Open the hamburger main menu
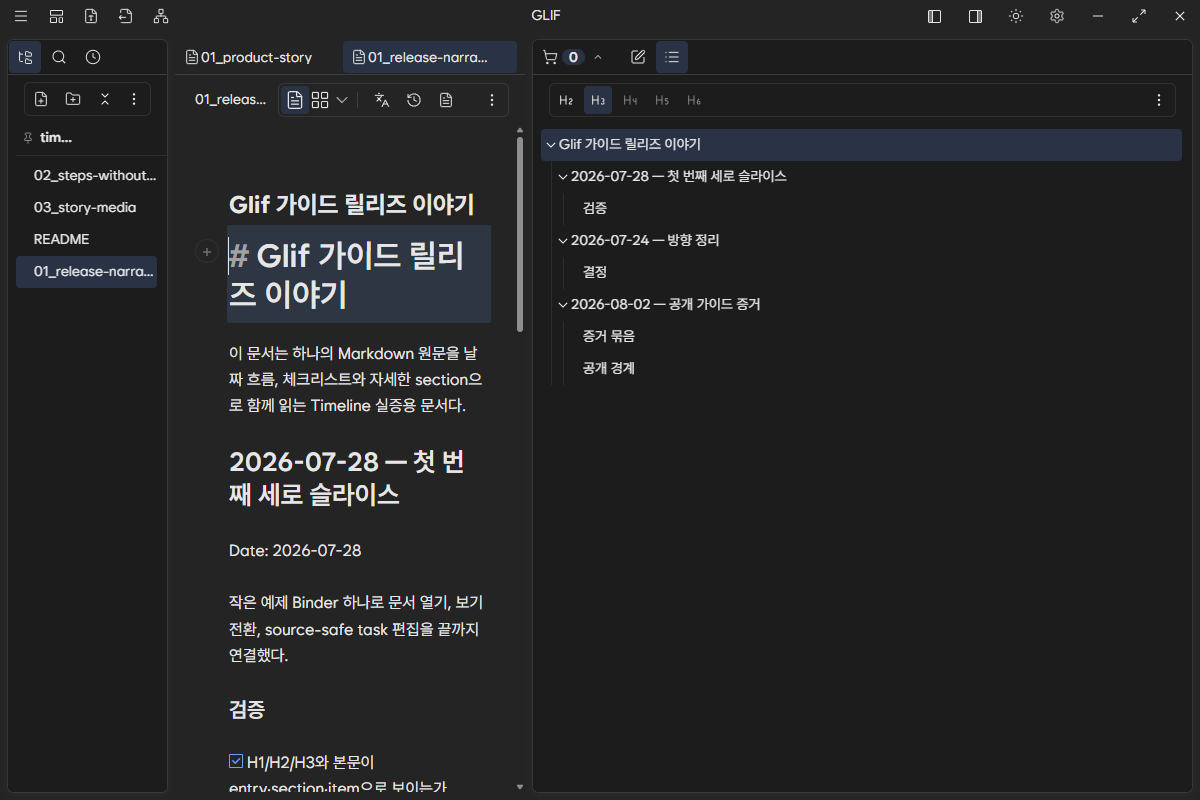 pyautogui.click(x=21, y=16)
